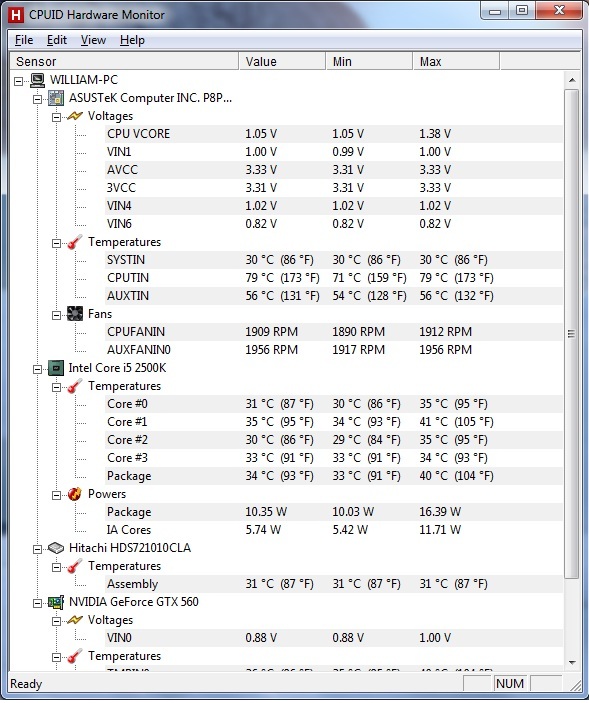Click the Sensor column header
Screen dimensions: 589x703
pos(124,61)
